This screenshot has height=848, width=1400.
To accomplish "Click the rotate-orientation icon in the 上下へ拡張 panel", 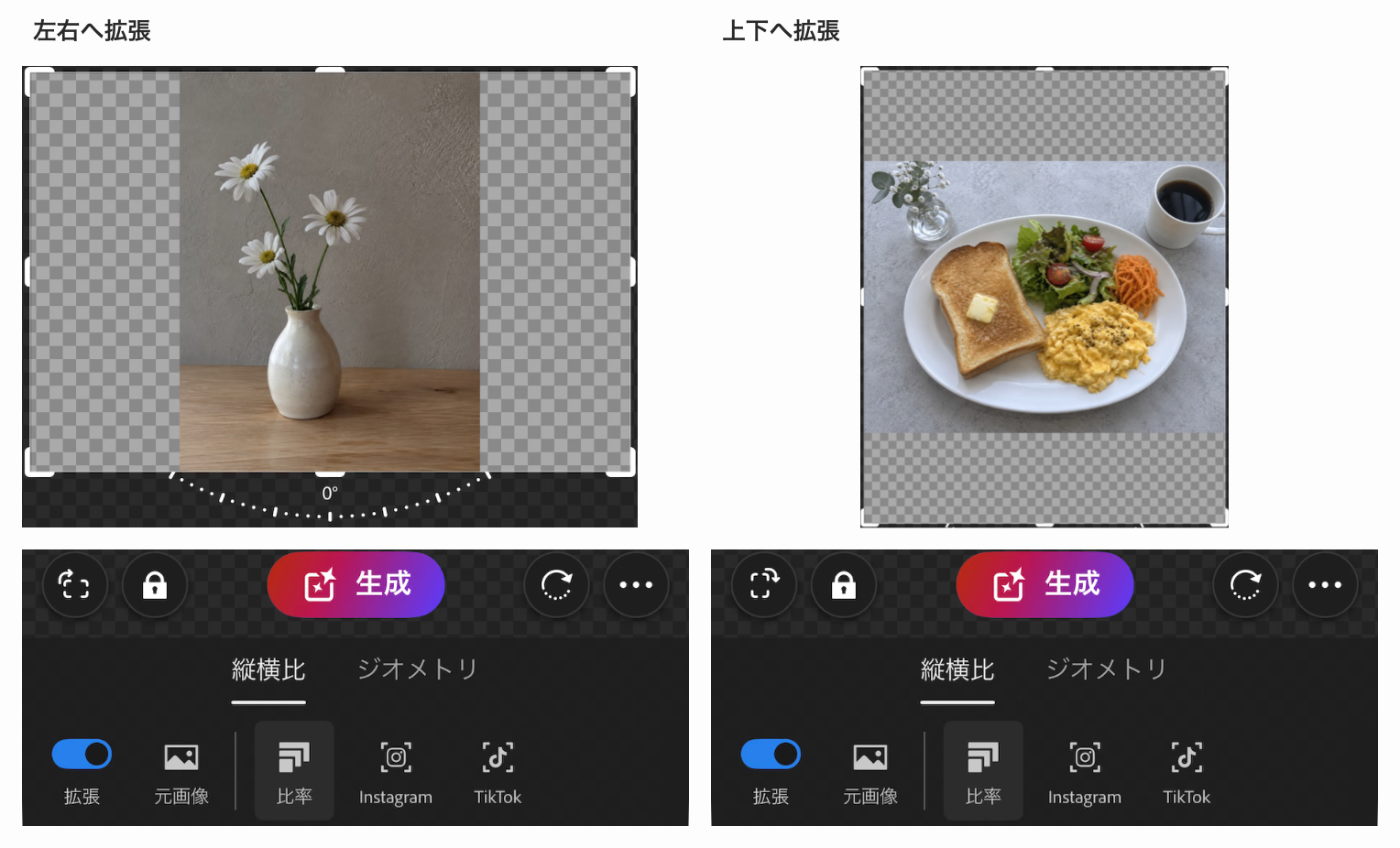I will click(x=764, y=584).
